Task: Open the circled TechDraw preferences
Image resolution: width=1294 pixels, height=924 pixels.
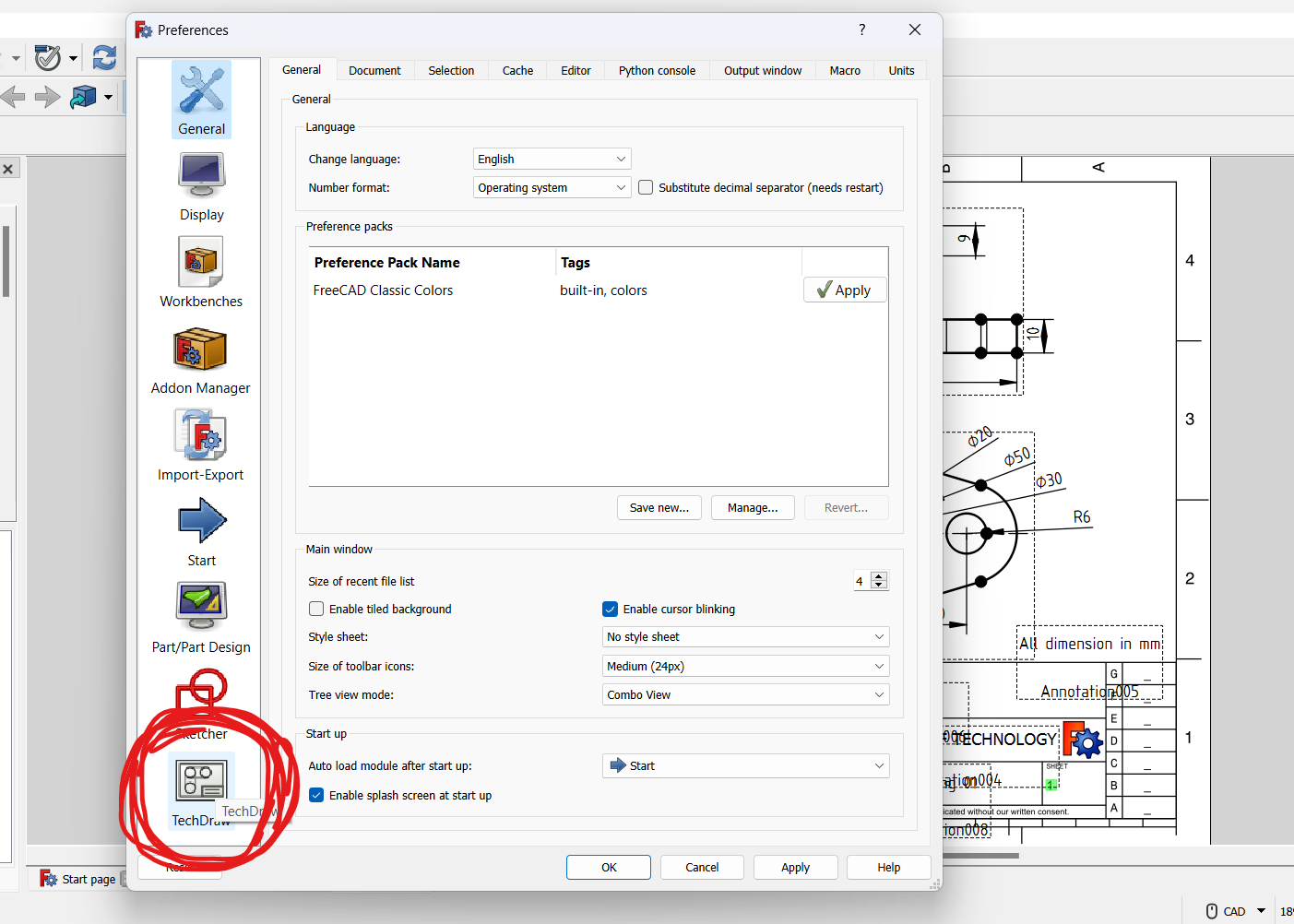Action: pos(201,784)
